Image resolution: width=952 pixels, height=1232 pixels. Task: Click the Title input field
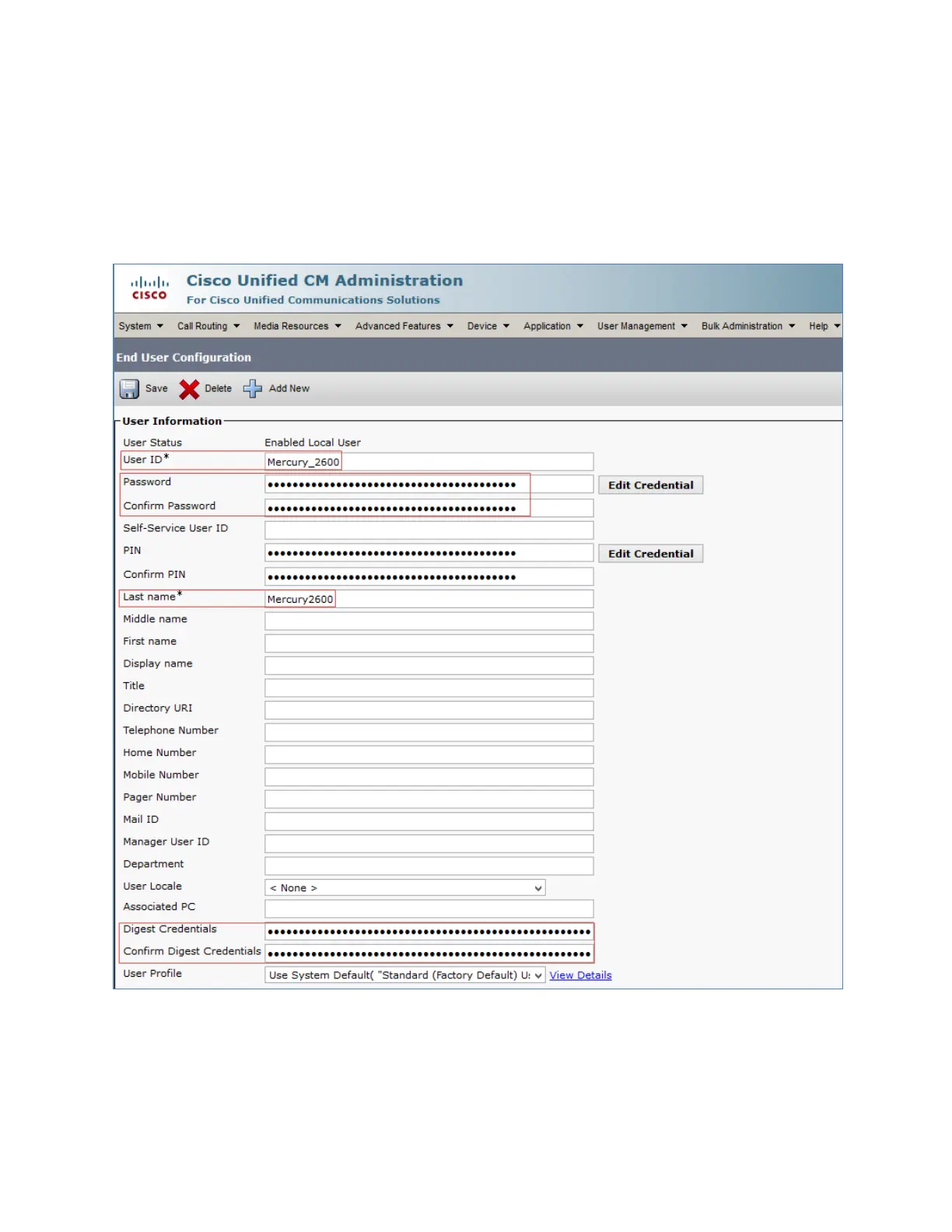[x=429, y=688]
